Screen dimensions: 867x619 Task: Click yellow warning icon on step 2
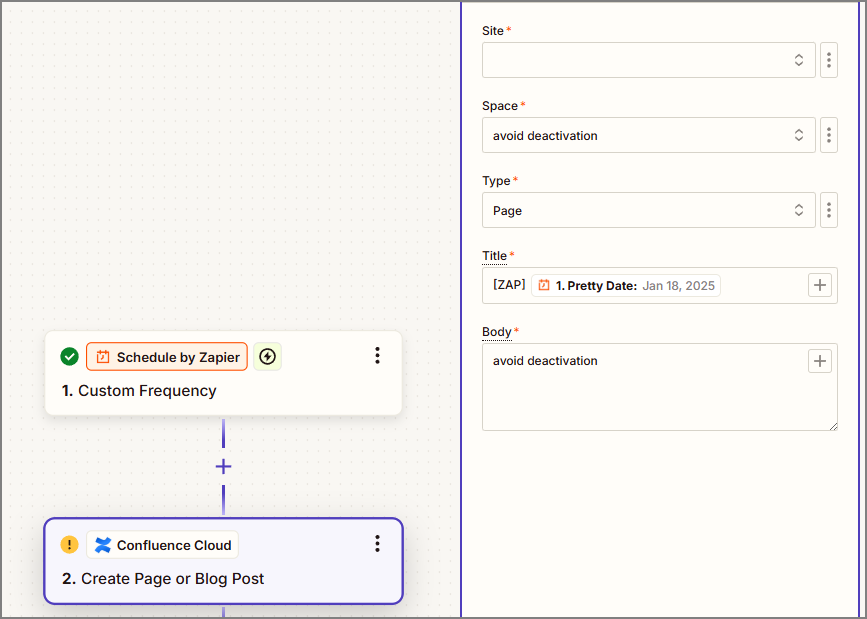pyautogui.click(x=70, y=544)
